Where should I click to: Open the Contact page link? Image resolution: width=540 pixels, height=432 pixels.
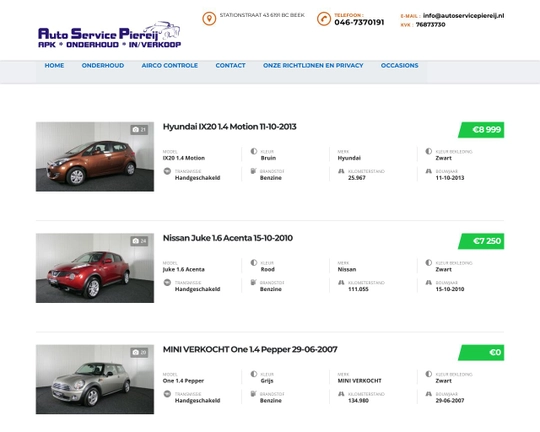230,65
